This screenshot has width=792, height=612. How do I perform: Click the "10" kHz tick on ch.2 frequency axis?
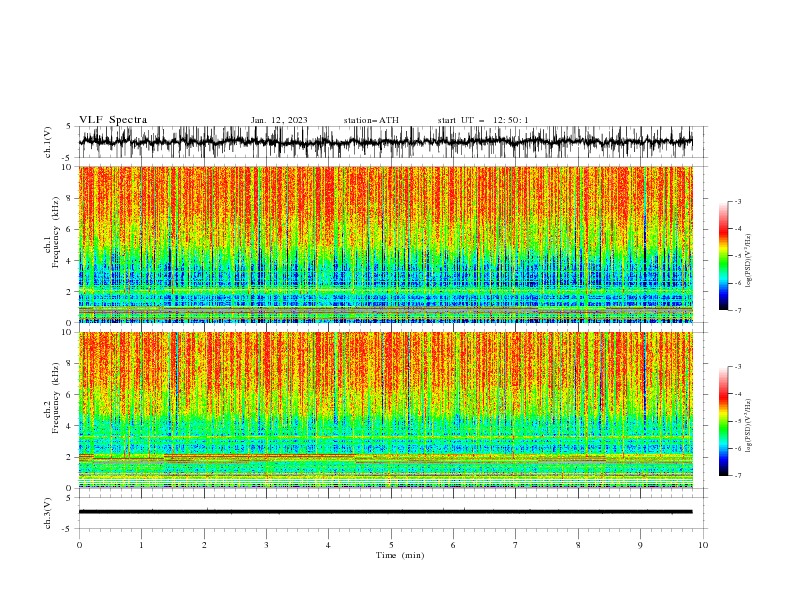click(x=68, y=332)
